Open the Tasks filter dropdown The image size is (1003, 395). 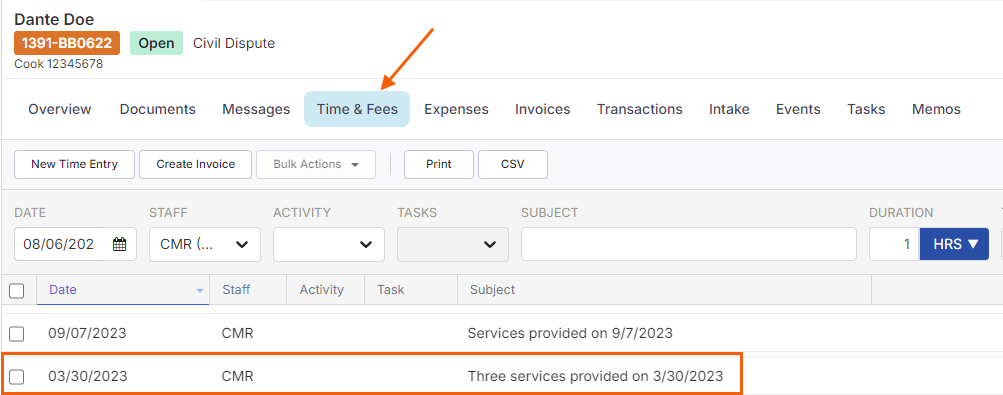click(453, 244)
